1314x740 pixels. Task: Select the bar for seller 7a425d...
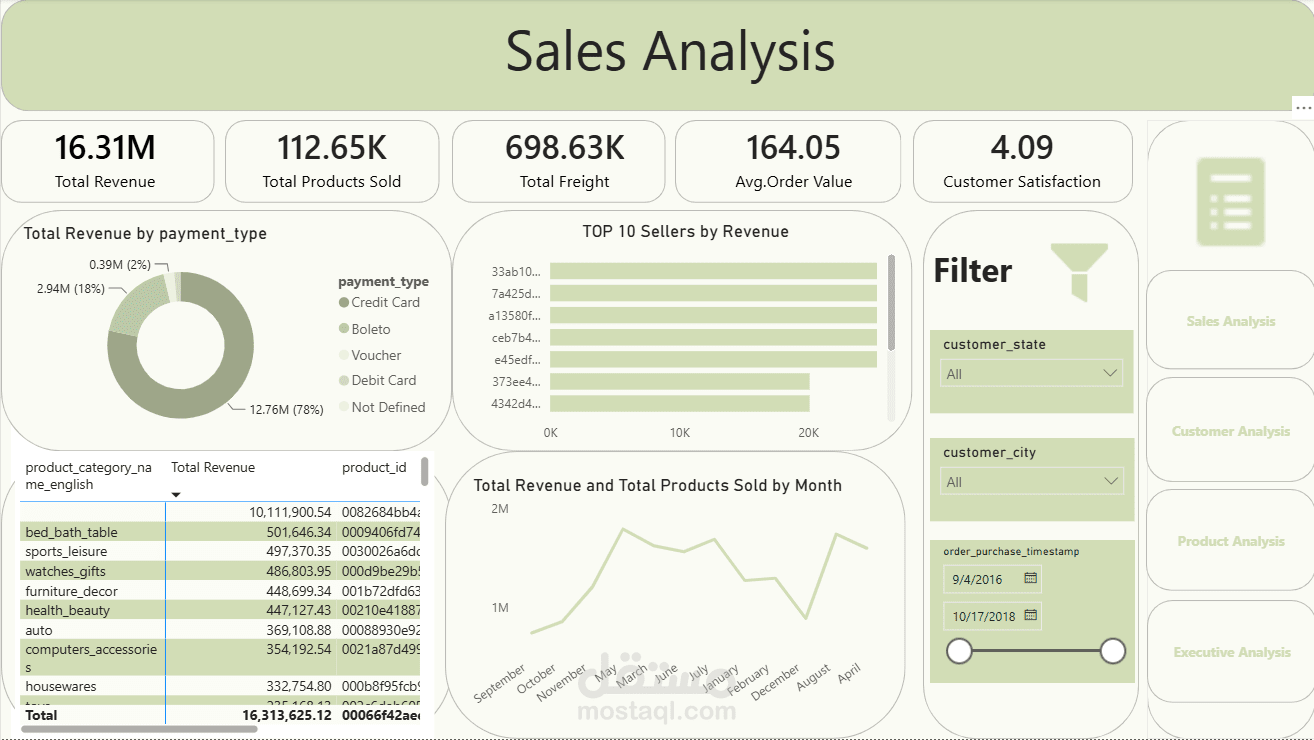[713, 293]
